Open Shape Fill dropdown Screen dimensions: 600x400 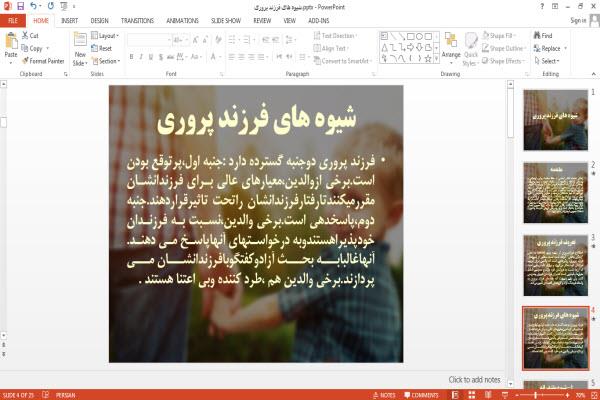click(x=499, y=36)
